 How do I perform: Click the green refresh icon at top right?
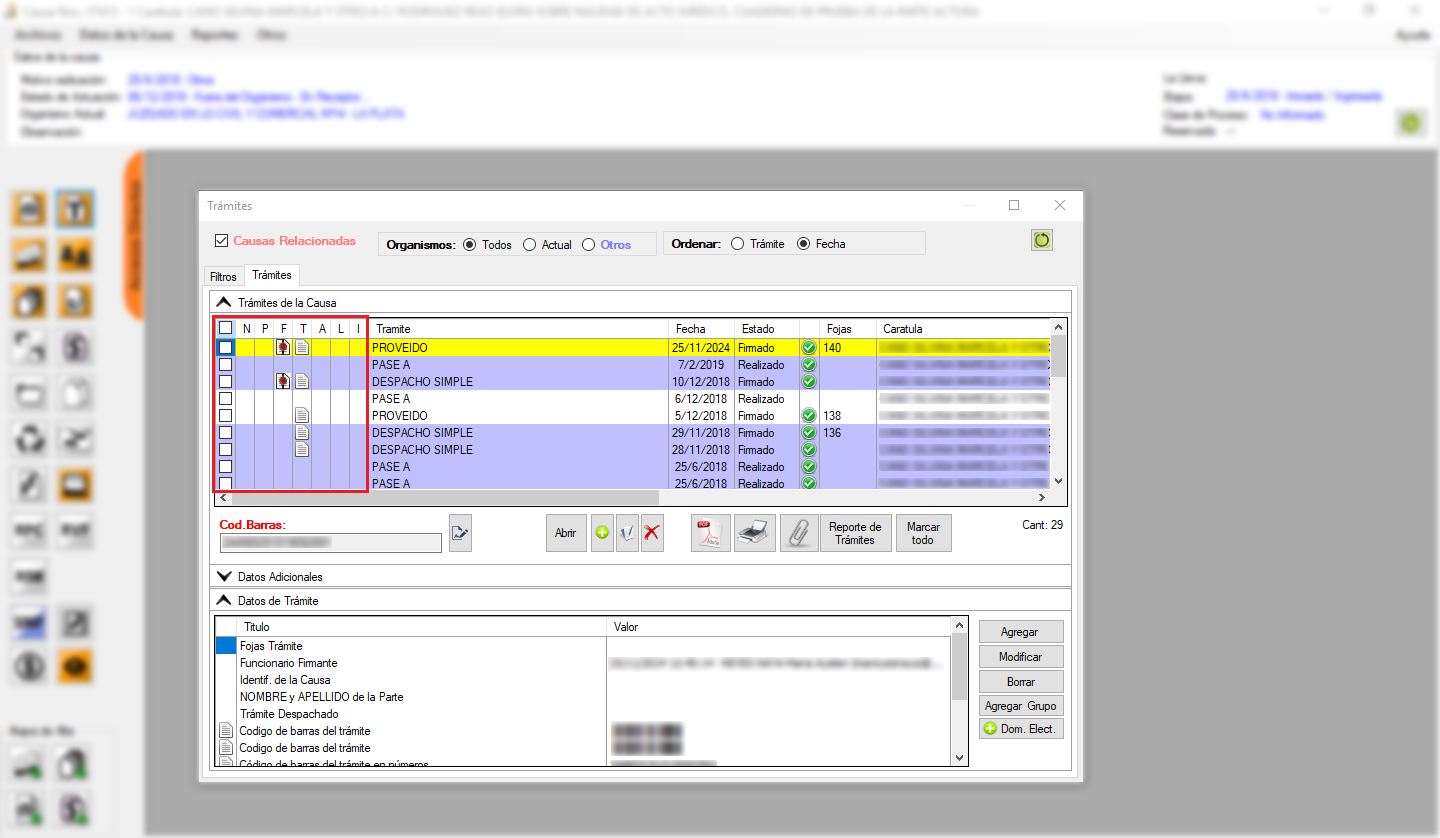(1042, 240)
